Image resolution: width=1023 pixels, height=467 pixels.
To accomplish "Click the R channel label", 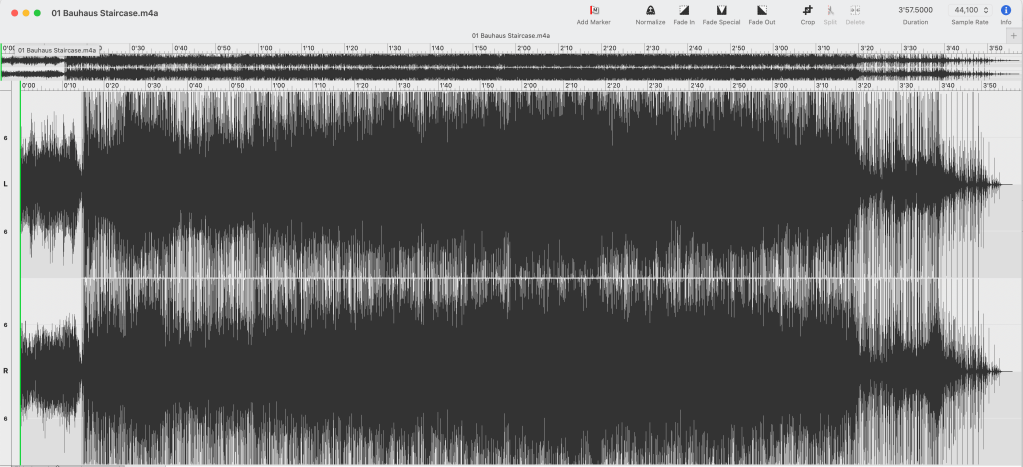I will [6, 371].
